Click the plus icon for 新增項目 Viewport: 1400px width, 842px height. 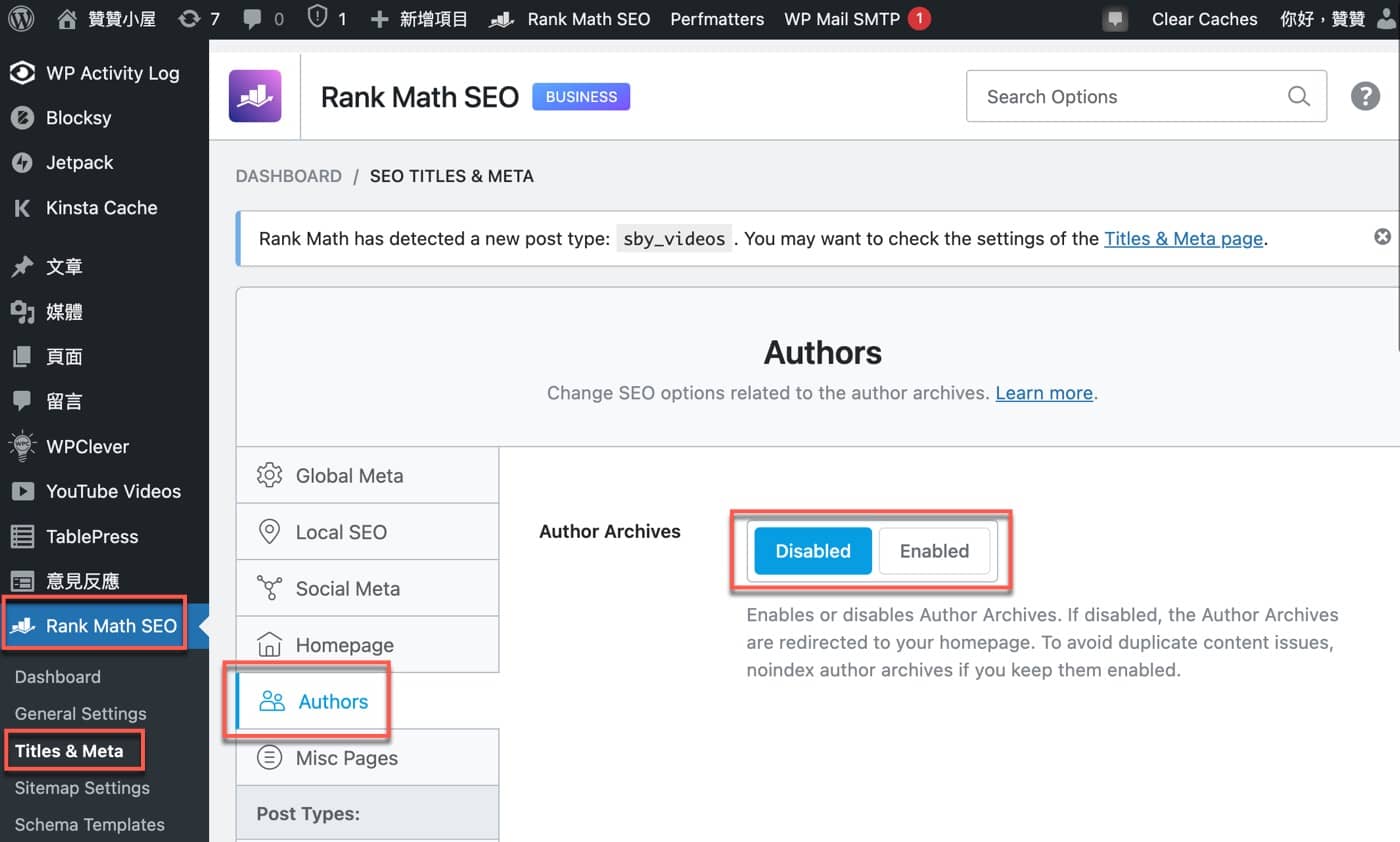[x=379, y=19]
